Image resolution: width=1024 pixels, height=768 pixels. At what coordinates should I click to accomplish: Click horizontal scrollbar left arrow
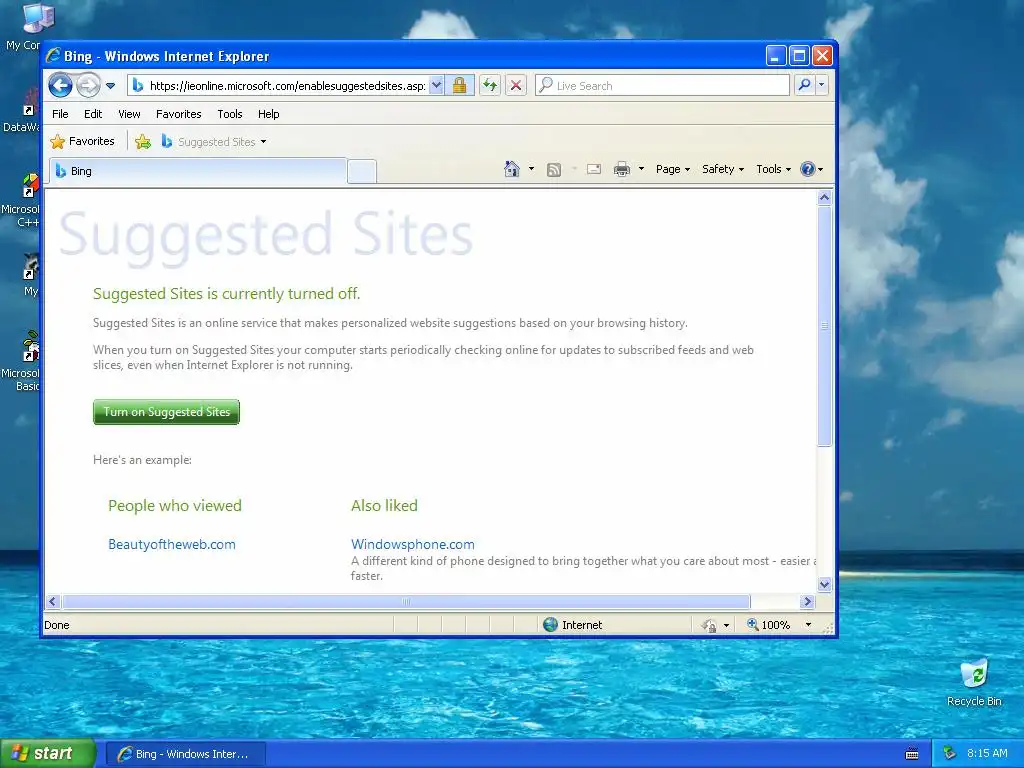point(54,601)
